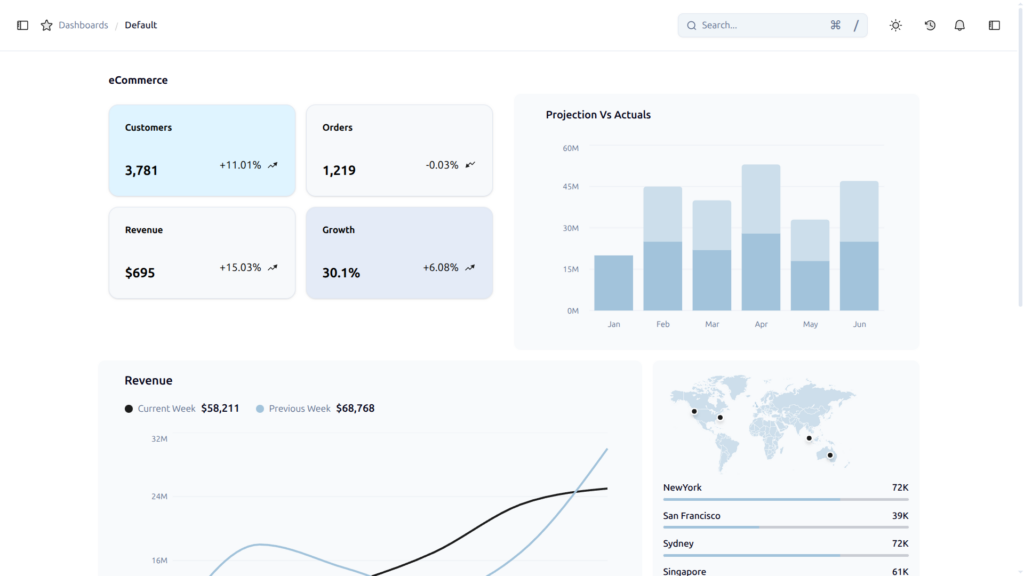
Task: Select the Default breadcrumb item
Action: pyautogui.click(x=141, y=25)
